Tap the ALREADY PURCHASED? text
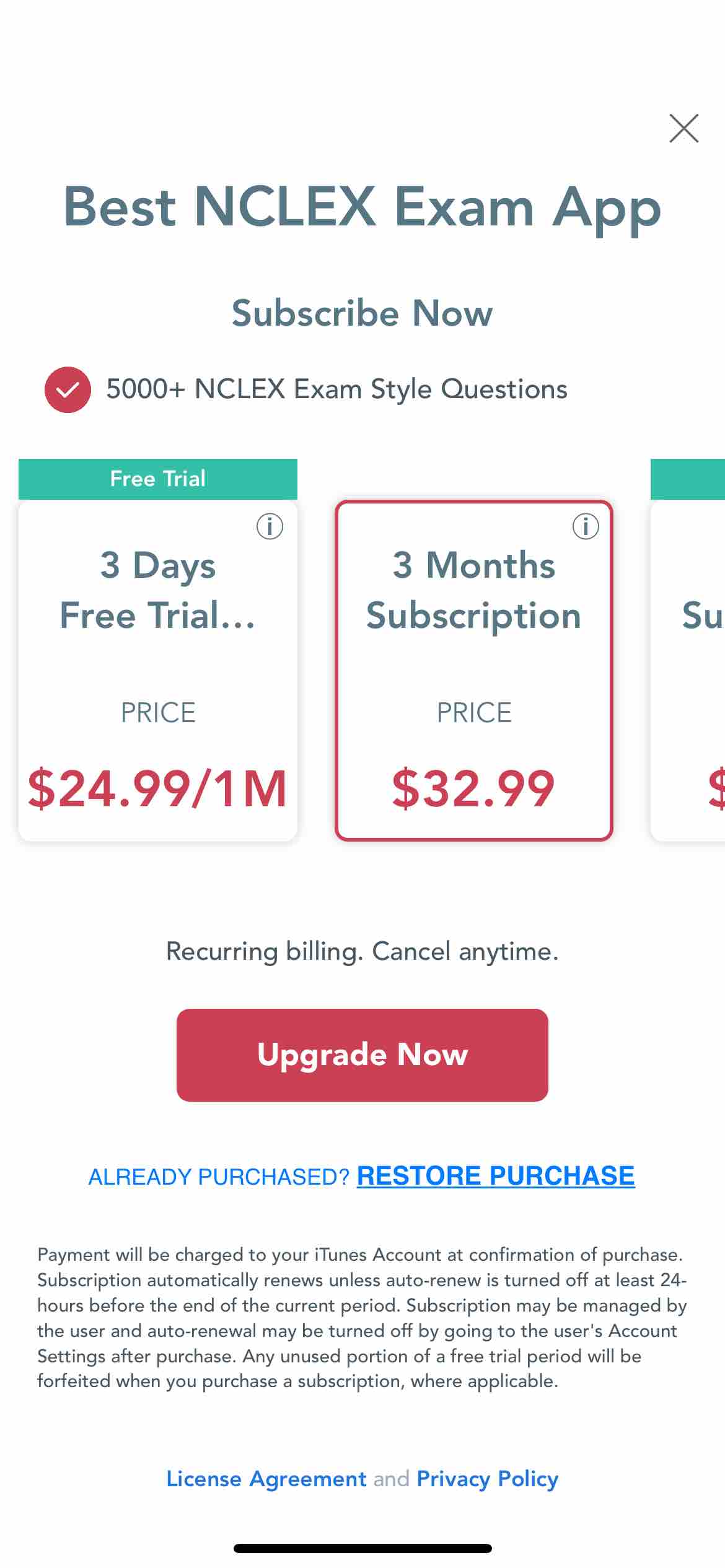 coord(219,1177)
